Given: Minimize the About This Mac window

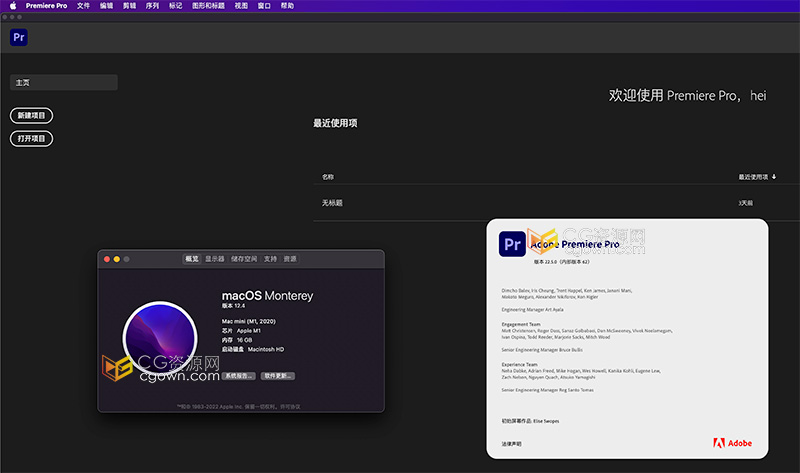Looking at the screenshot, I should [116, 259].
